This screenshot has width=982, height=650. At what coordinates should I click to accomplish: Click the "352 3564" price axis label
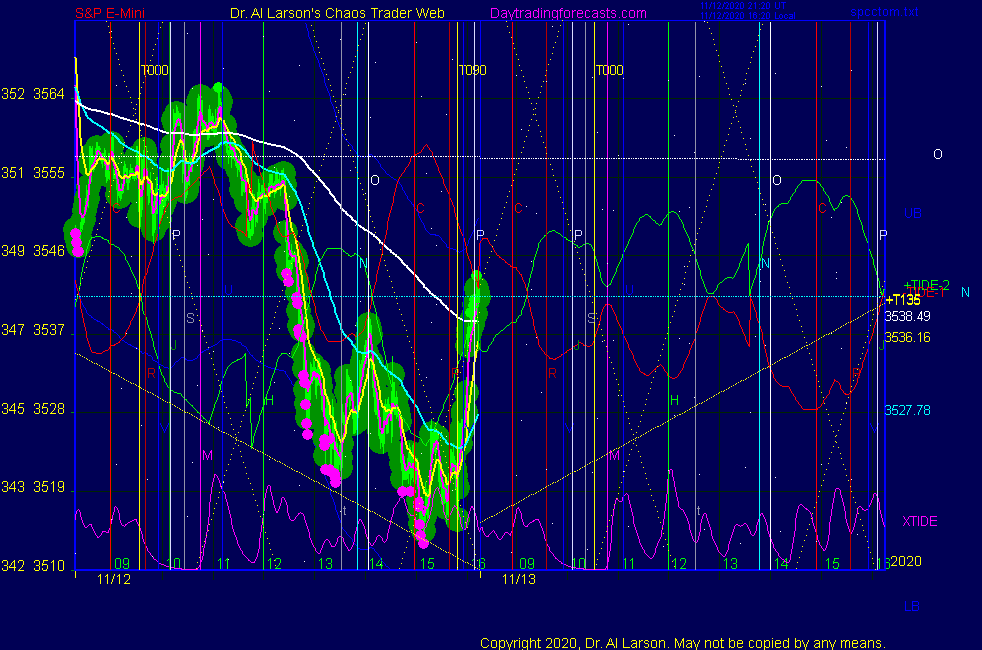[x=33, y=94]
